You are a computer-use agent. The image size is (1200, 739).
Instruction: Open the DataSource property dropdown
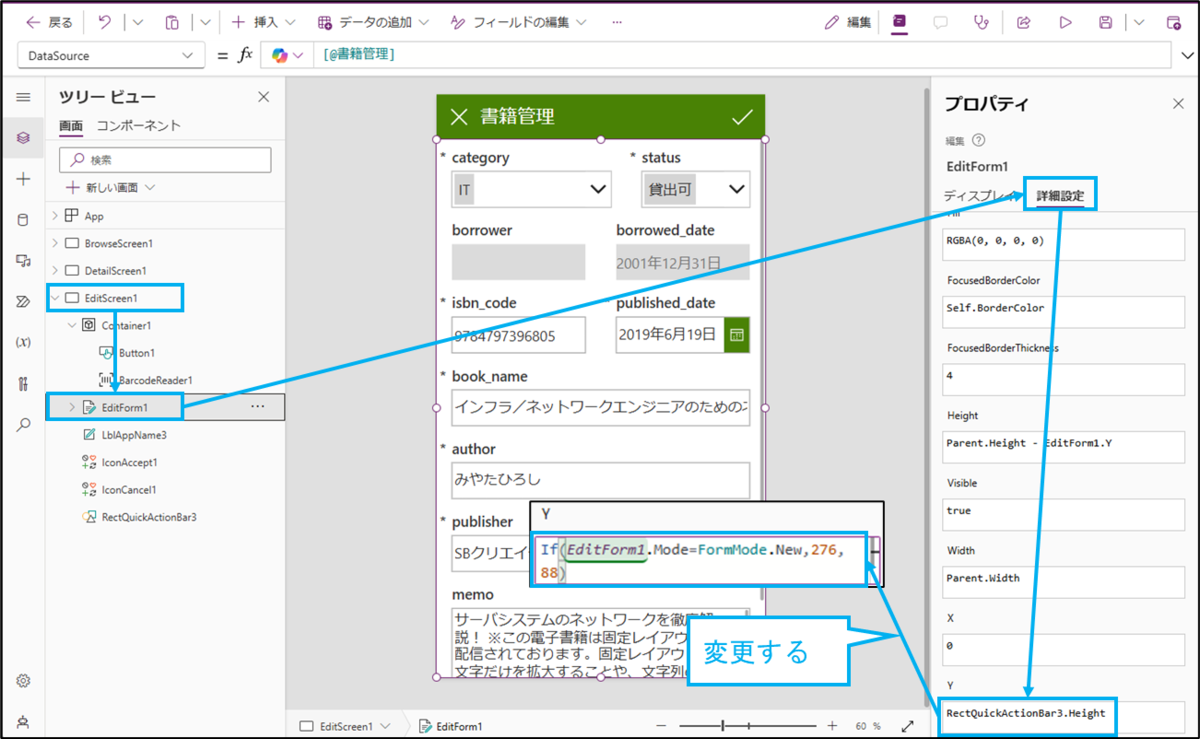coord(111,56)
